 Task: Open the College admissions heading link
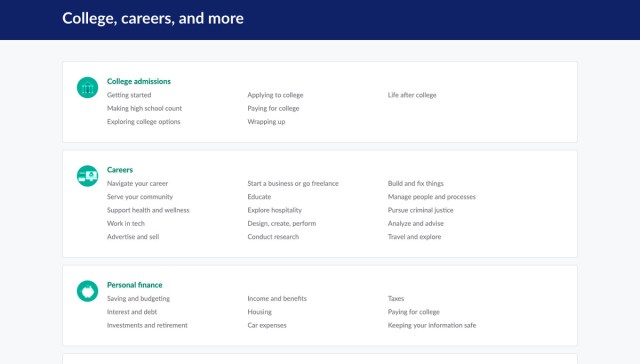click(x=139, y=81)
